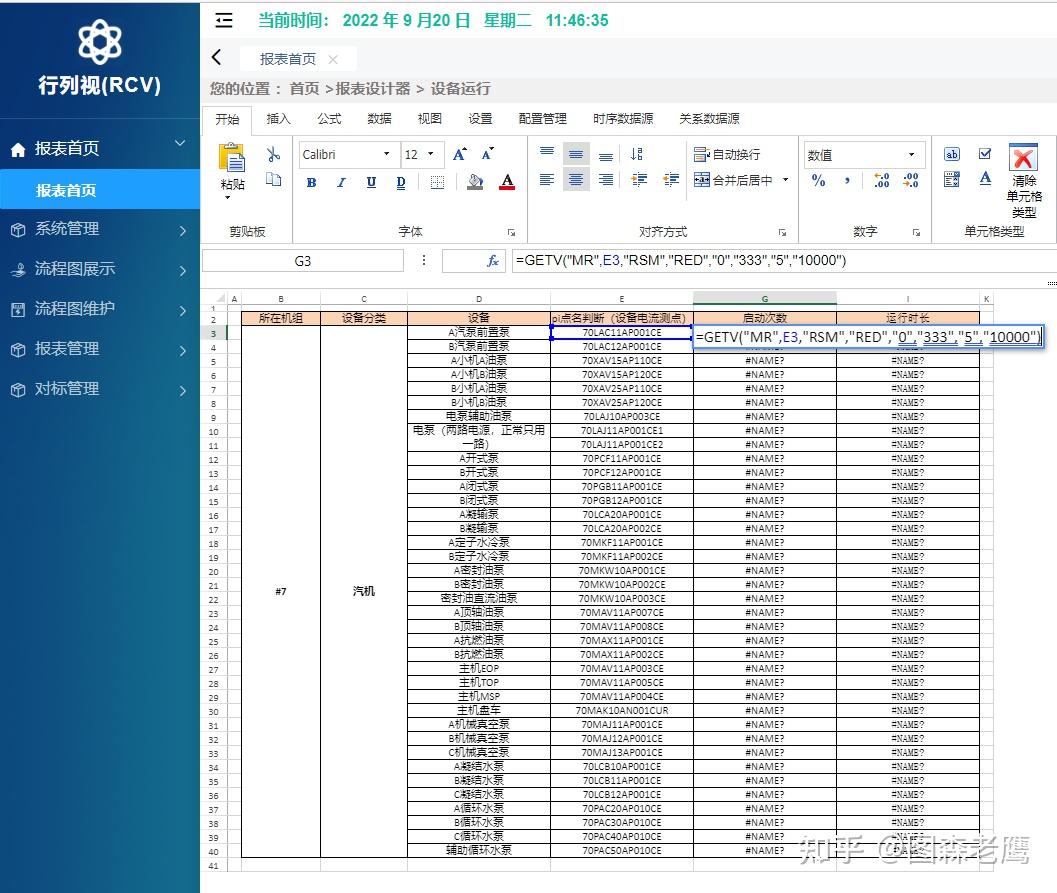Open the 配置管理 ribbon tab
Viewport: 1057px width, 893px height.
543,119
